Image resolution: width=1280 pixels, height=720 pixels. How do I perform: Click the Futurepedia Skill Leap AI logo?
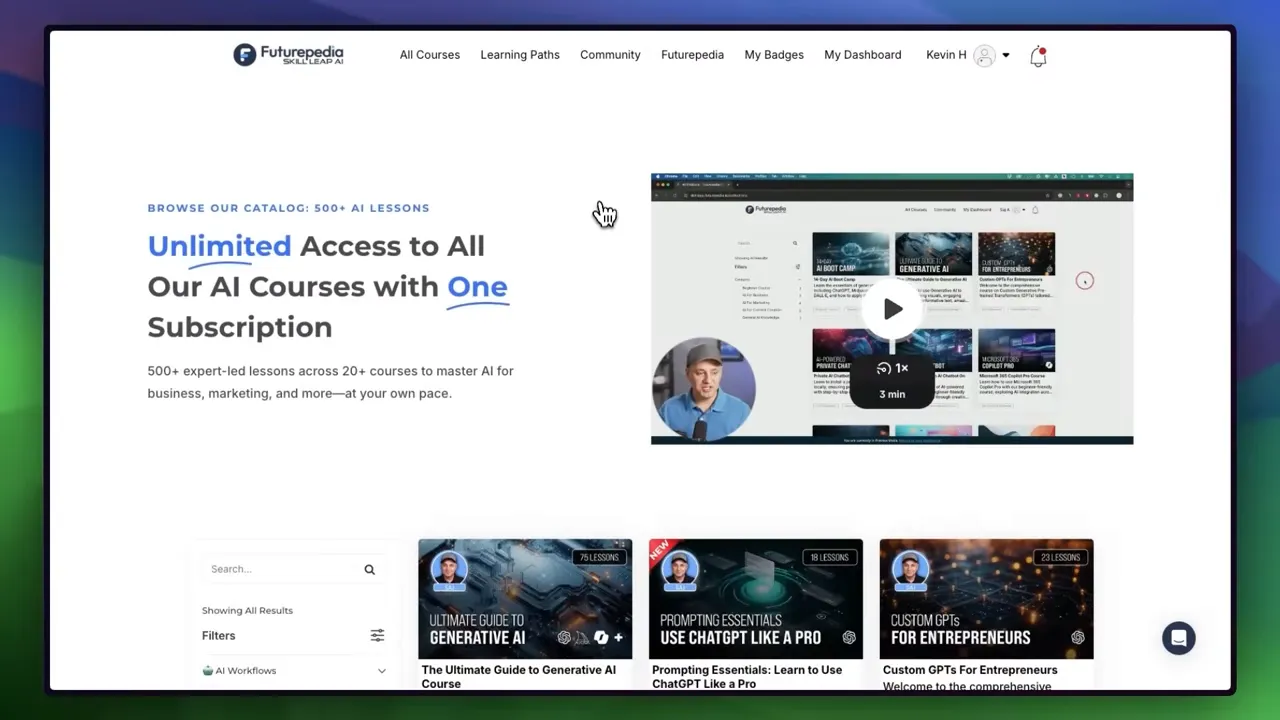[x=288, y=55]
